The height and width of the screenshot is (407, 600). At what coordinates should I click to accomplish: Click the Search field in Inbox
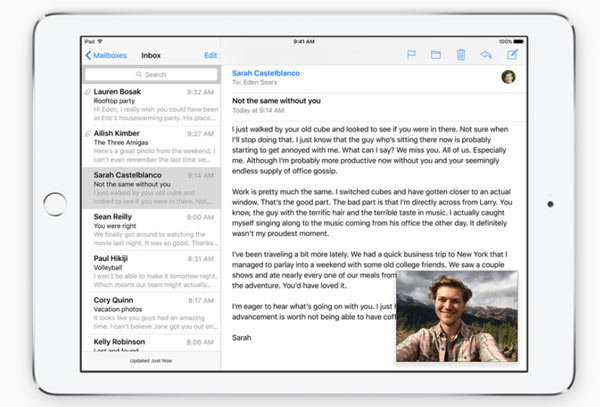tap(152, 74)
